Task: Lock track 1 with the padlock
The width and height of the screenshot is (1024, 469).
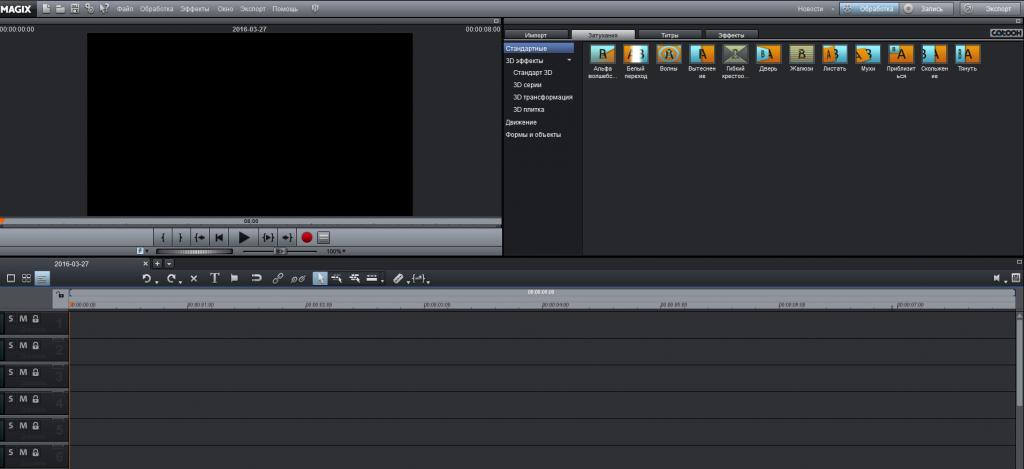Action: pyautogui.click(x=35, y=319)
